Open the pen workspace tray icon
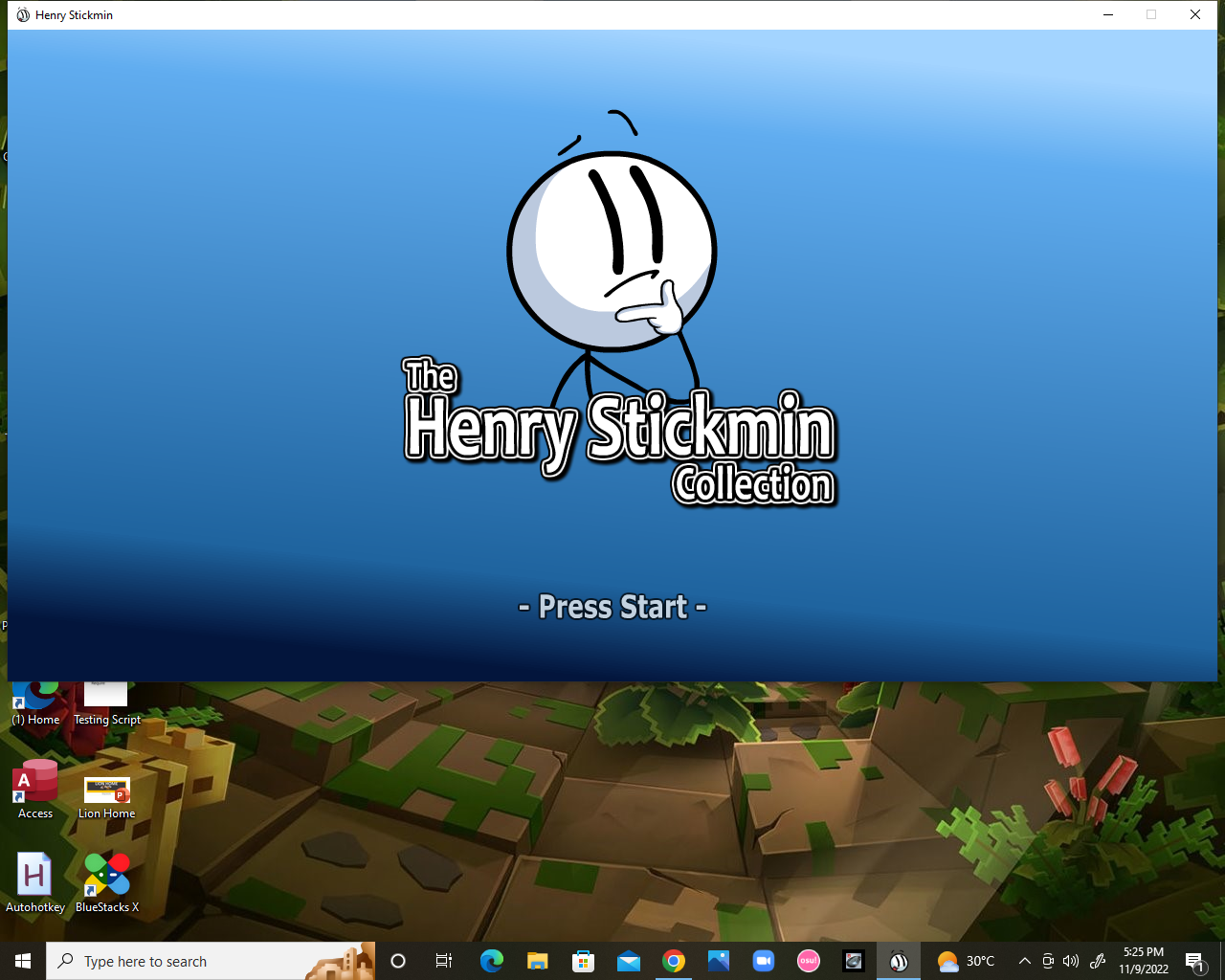1225x980 pixels. pyautogui.click(x=1098, y=961)
